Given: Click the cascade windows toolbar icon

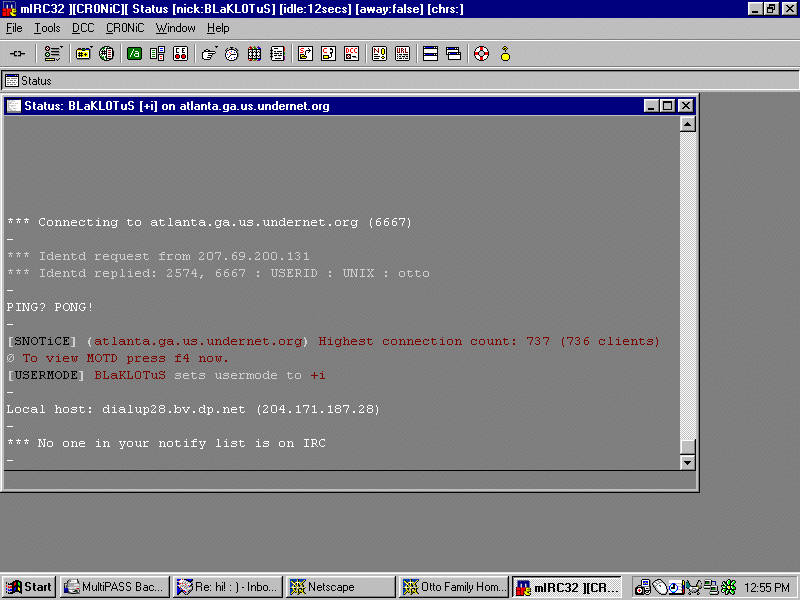Looking at the screenshot, I should pos(454,54).
